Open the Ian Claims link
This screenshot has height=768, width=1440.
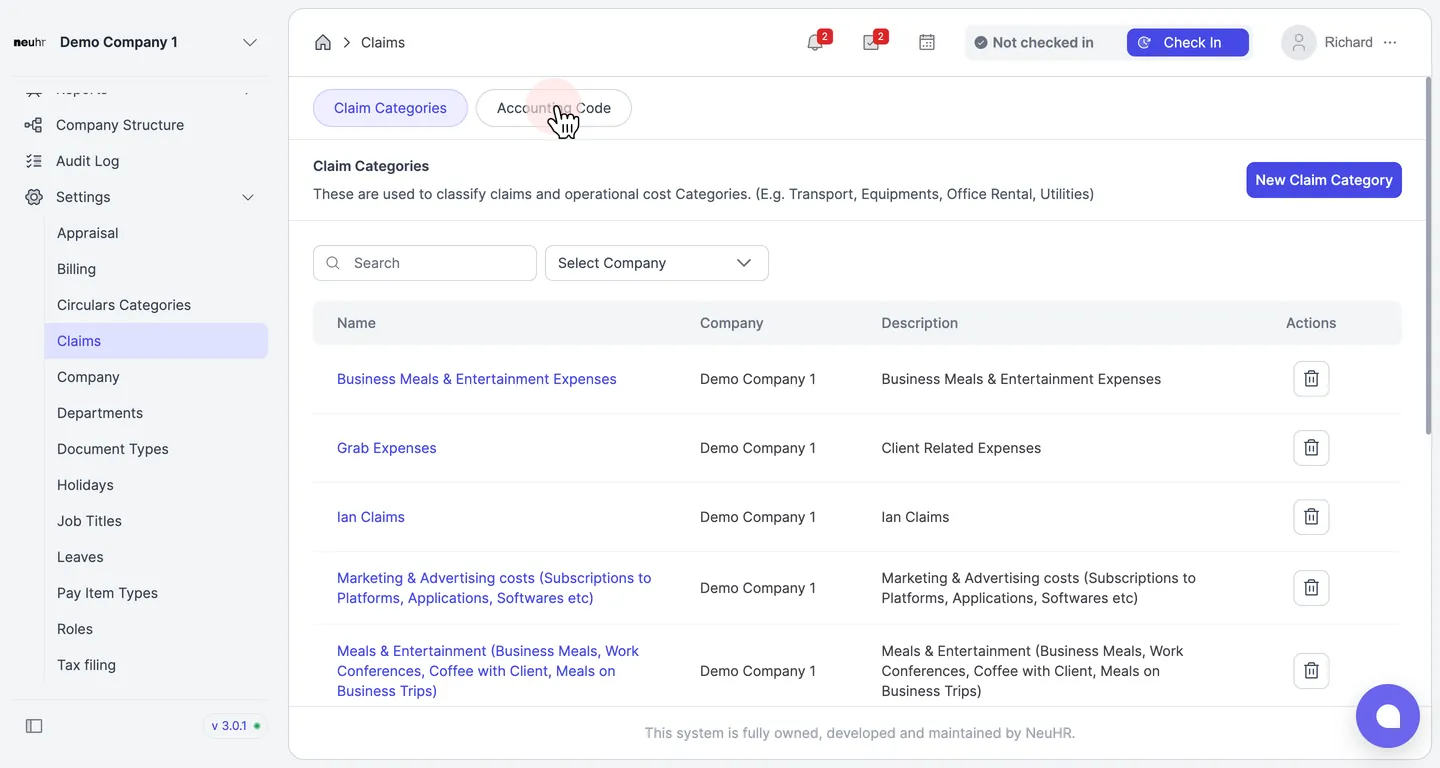371,517
